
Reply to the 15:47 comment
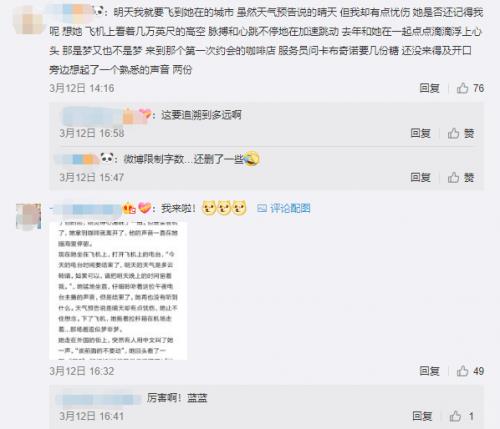point(420,177)
